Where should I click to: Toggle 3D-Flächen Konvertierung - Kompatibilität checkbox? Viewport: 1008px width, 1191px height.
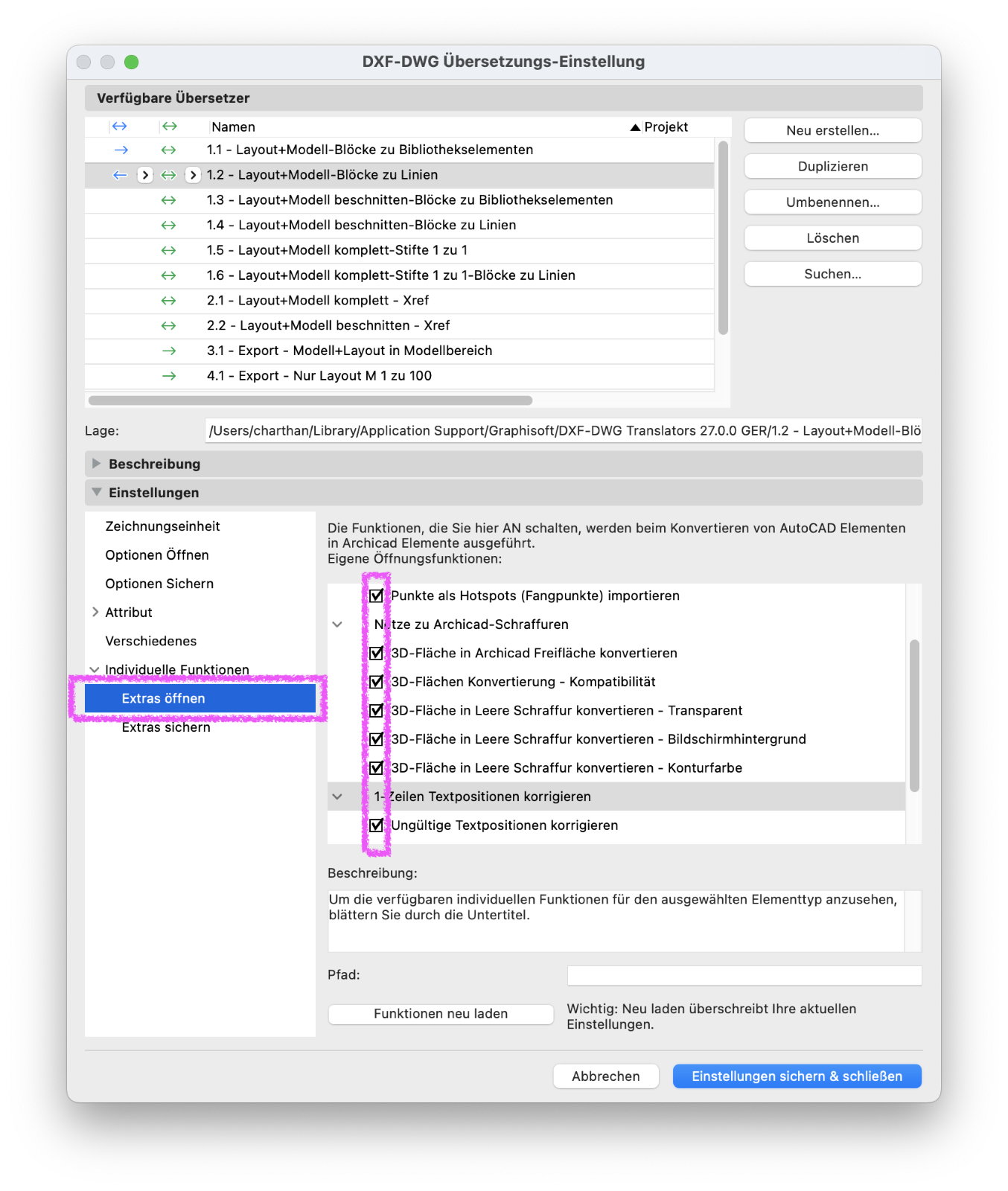[376, 682]
